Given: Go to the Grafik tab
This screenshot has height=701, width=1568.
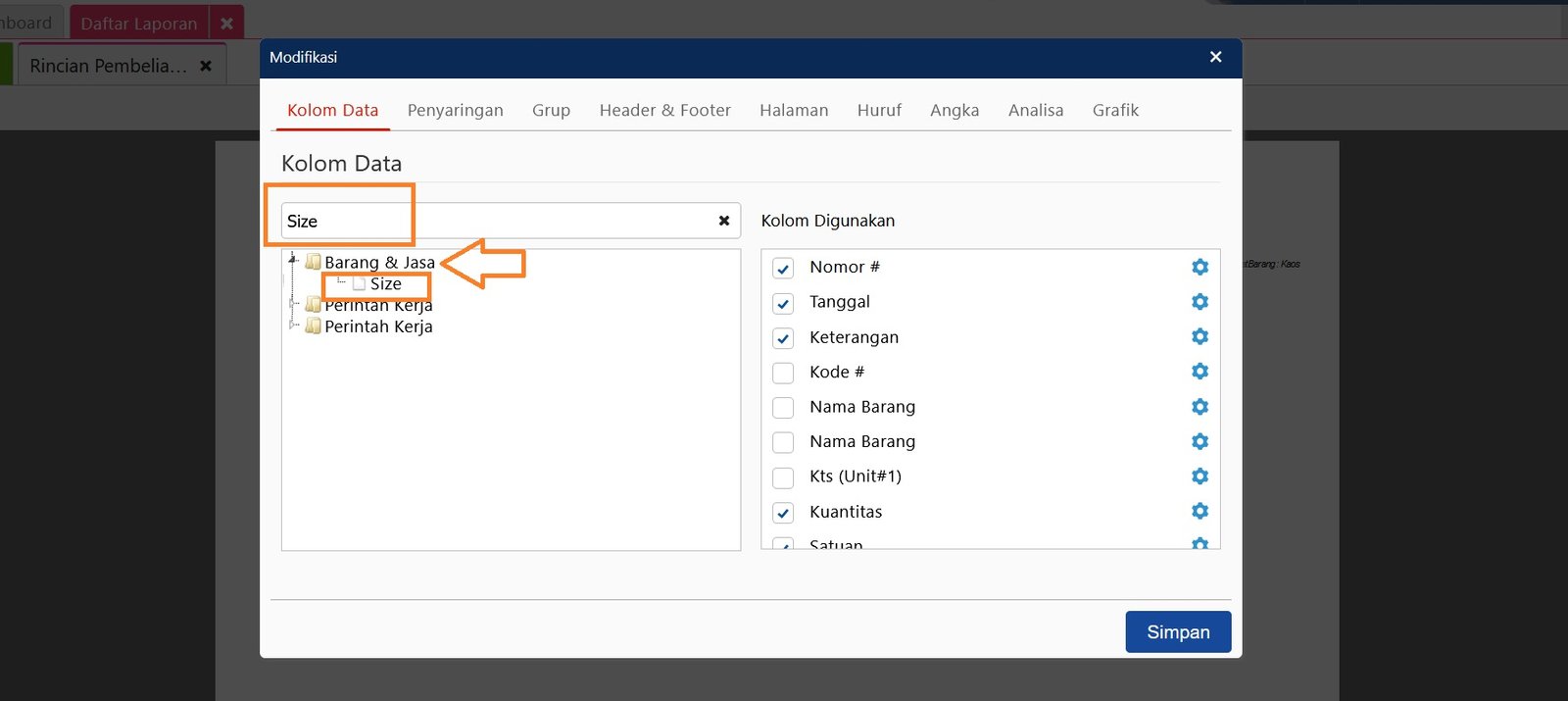Looking at the screenshot, I should tap(1115, 111).
